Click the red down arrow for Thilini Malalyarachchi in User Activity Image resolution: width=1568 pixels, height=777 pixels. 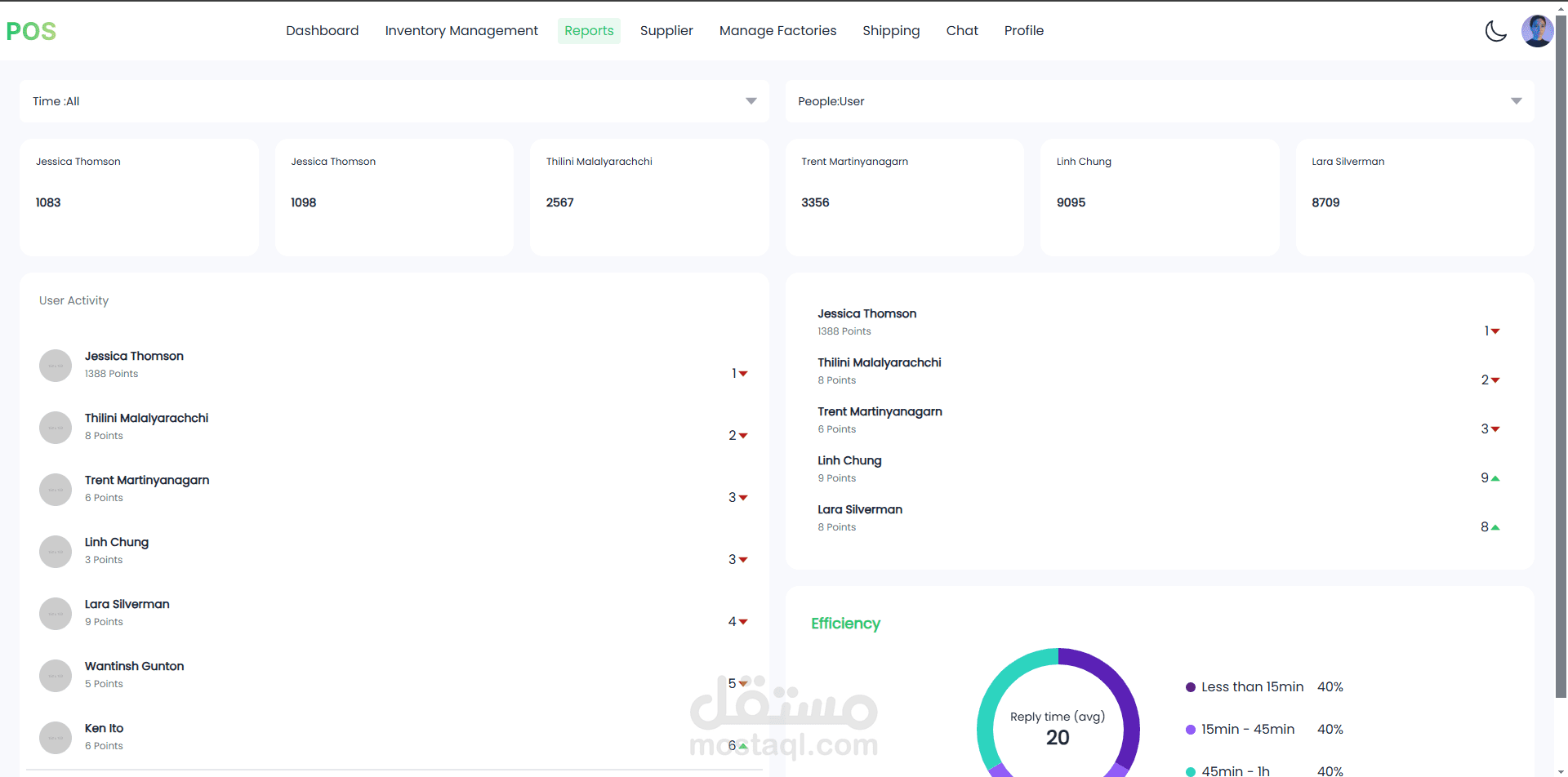743,436
